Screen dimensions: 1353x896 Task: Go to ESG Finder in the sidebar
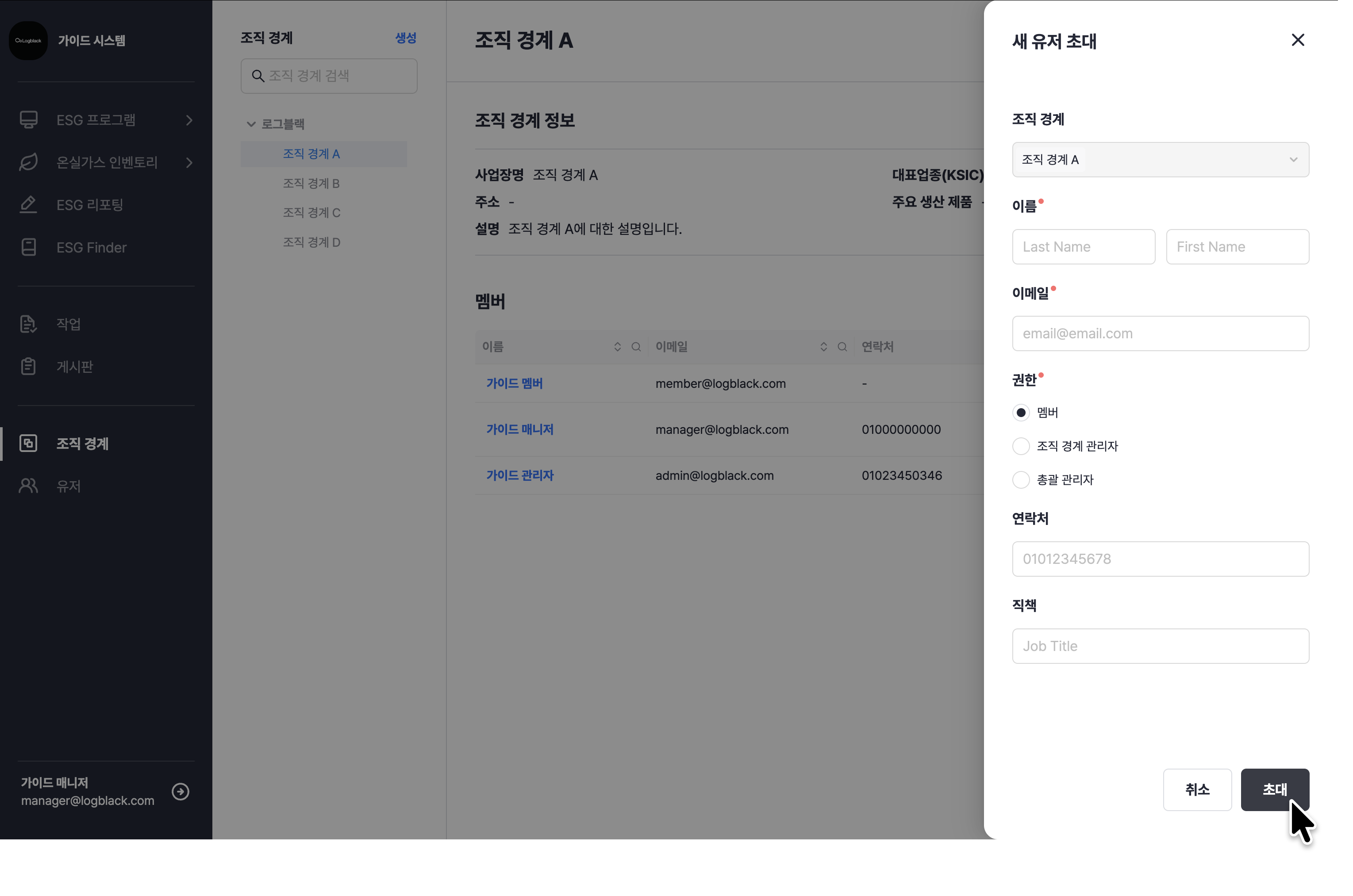click(92, 247)
